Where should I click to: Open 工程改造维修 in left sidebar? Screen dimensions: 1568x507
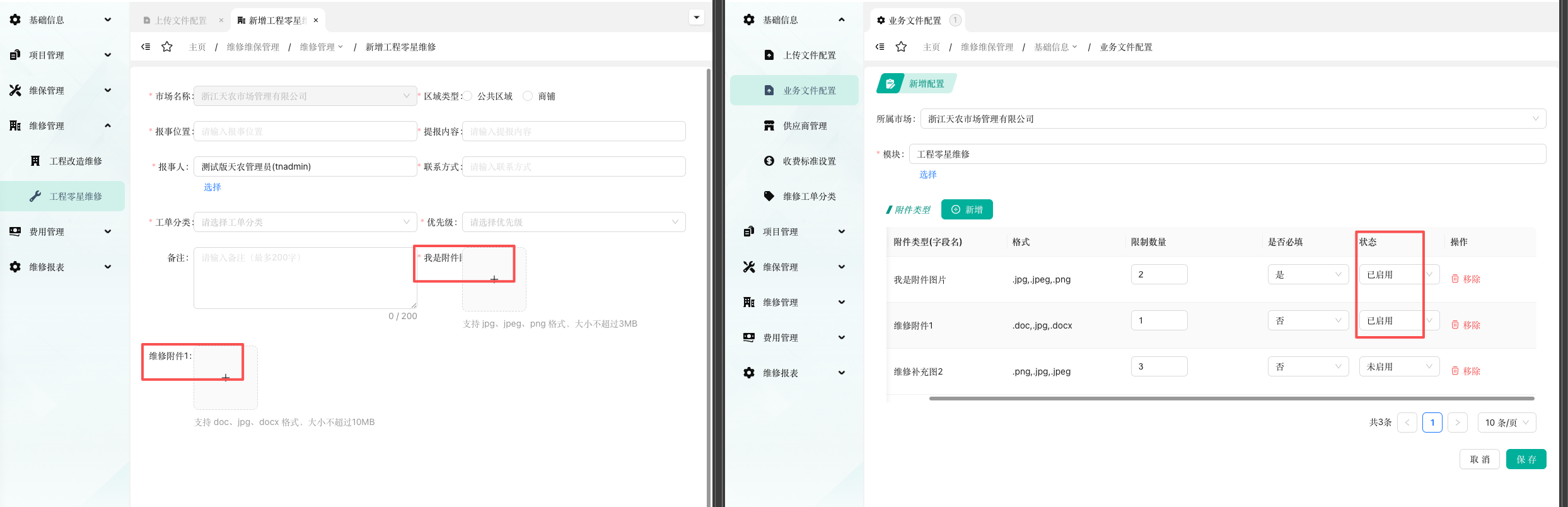76,161
